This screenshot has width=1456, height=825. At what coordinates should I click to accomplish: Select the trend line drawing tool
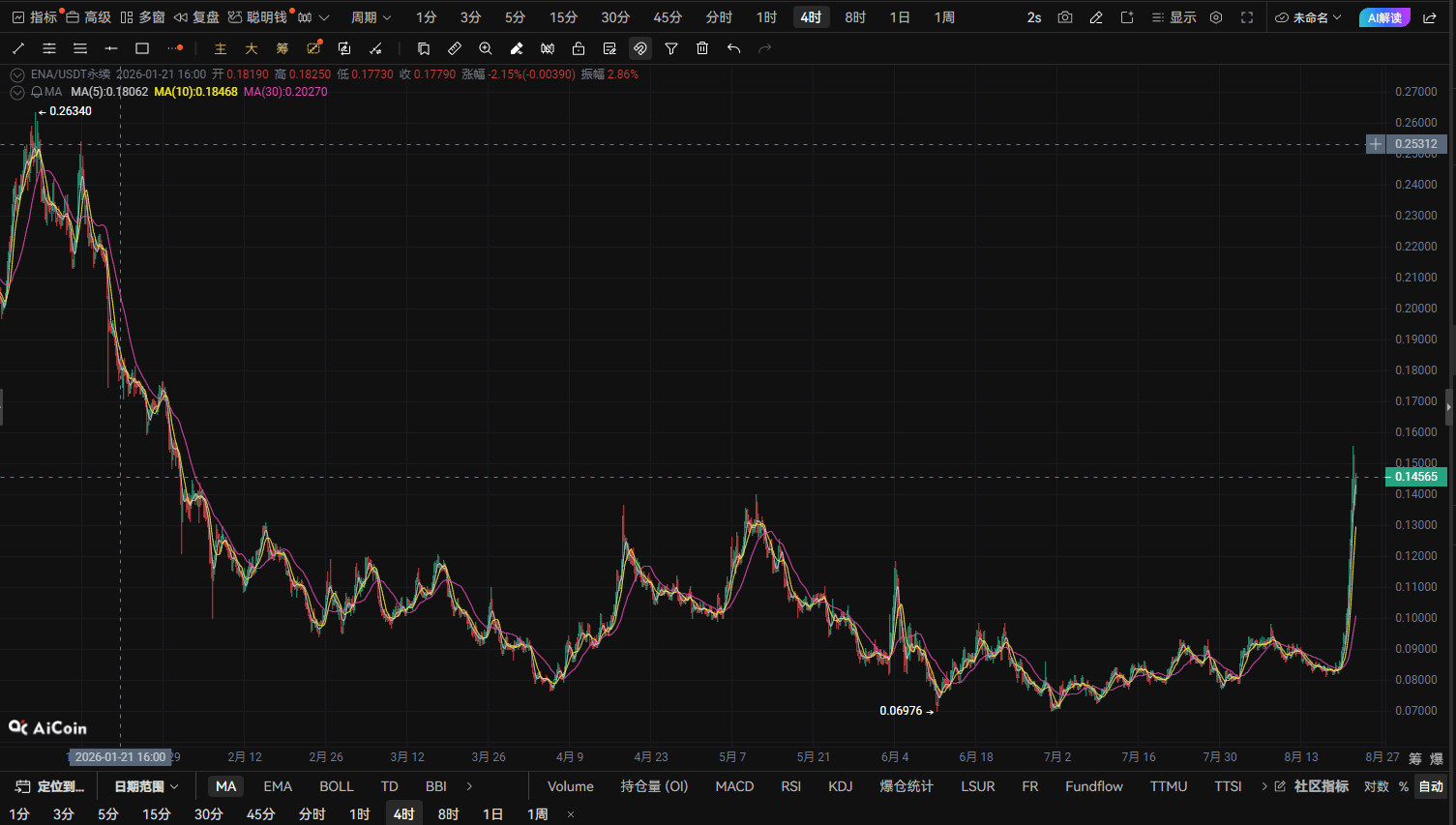point(18,48)
